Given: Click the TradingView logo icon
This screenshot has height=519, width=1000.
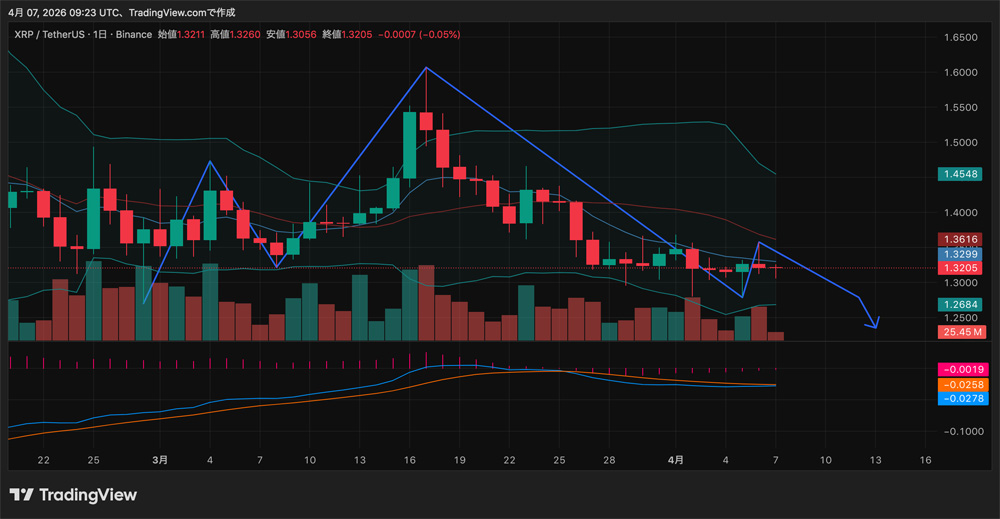Looking at the screenshot, I should [x=22, y=495].
